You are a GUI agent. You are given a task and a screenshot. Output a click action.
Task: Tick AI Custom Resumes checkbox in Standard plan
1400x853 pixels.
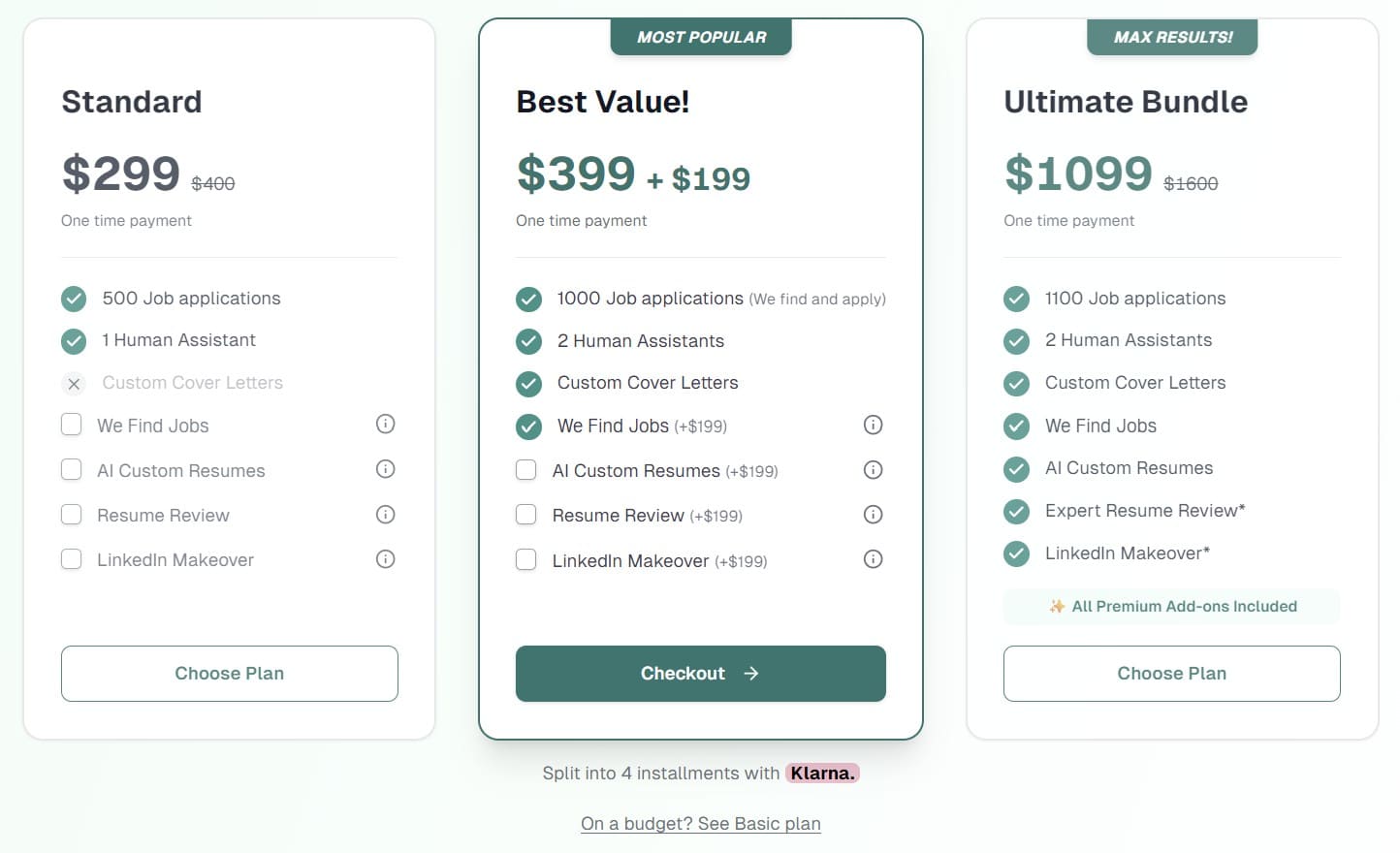[72, 470]
